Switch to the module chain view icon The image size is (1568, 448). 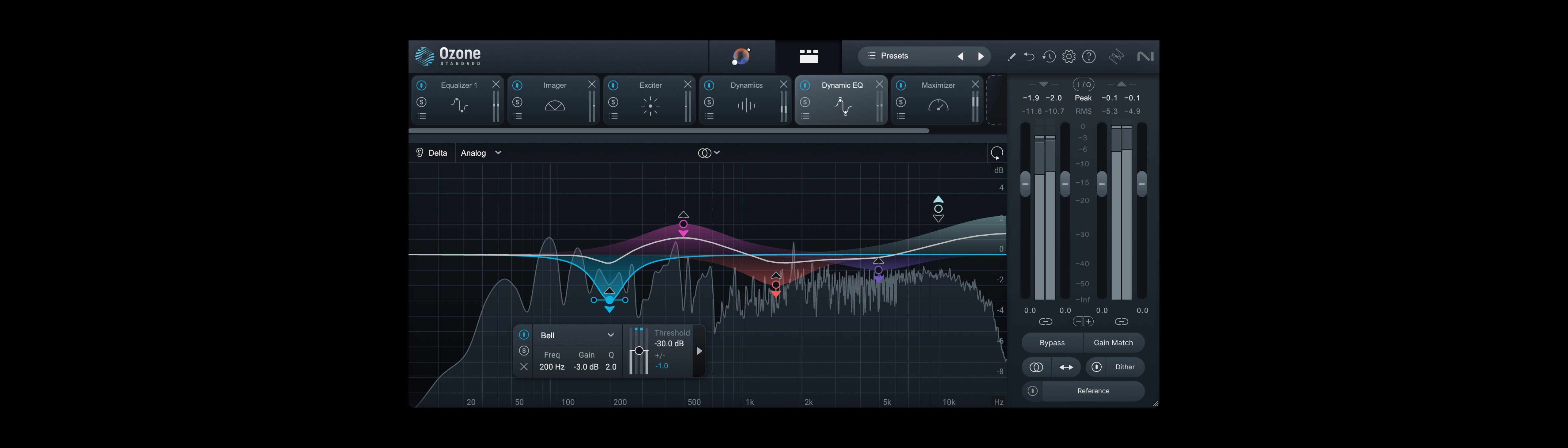coord(809,57)
